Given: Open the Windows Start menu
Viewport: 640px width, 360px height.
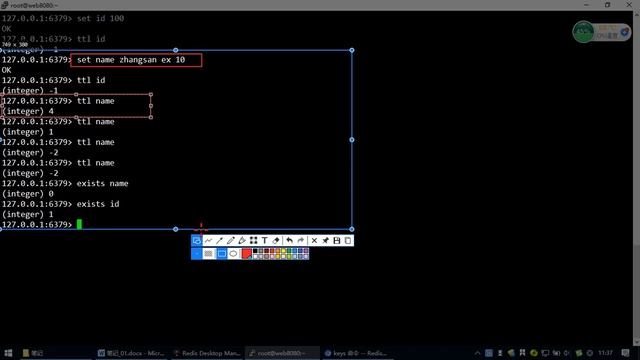Looking at the screenshot, I should 8,353.
